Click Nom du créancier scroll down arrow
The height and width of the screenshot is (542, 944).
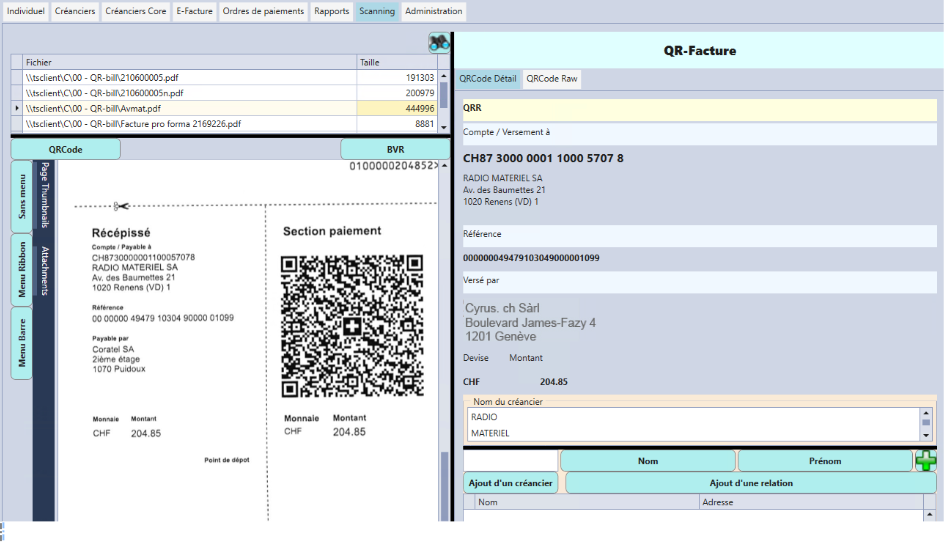coord(926,435)
